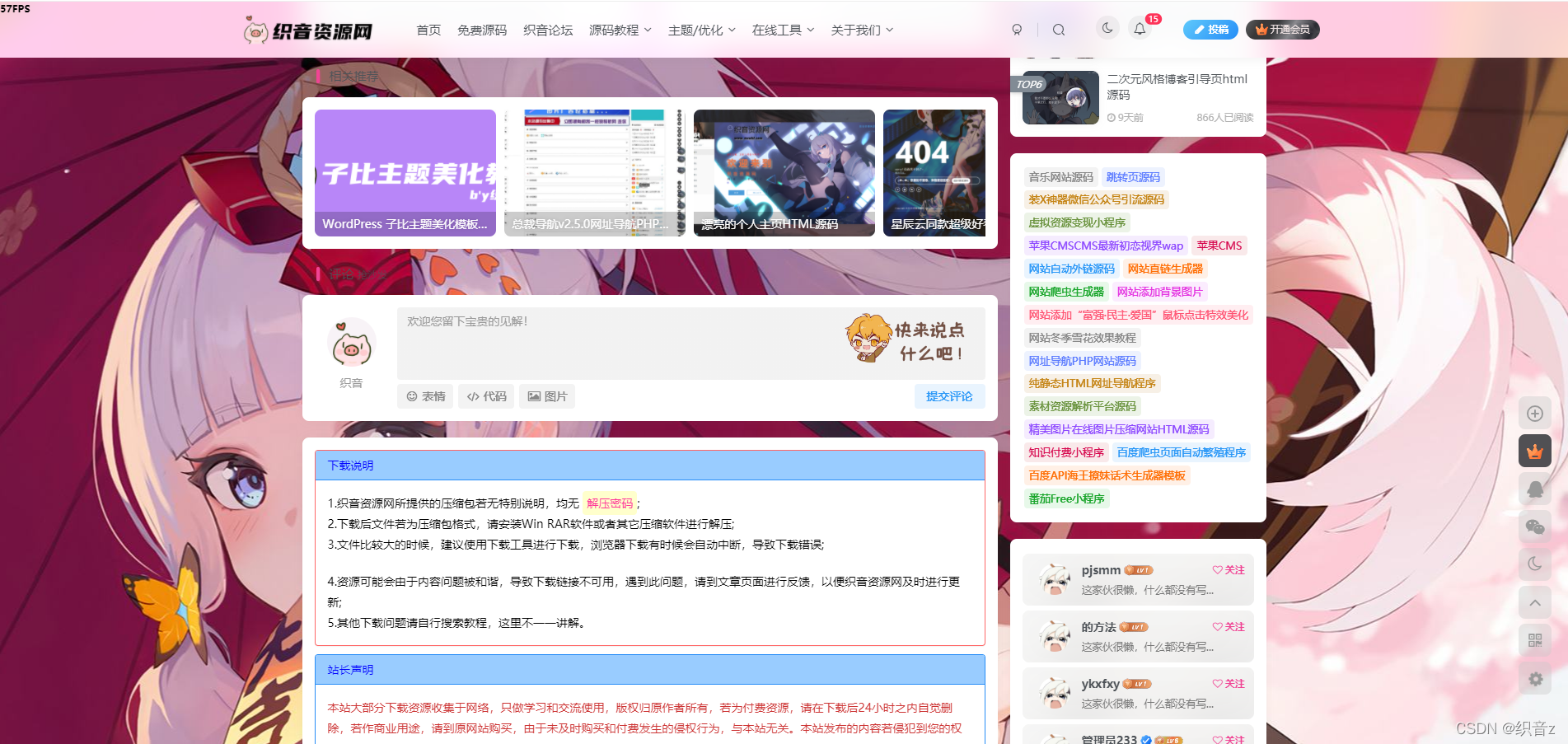Open the floating settings gear icon
This screenshot has width=1568, height=744.
tap(1535, 679)
